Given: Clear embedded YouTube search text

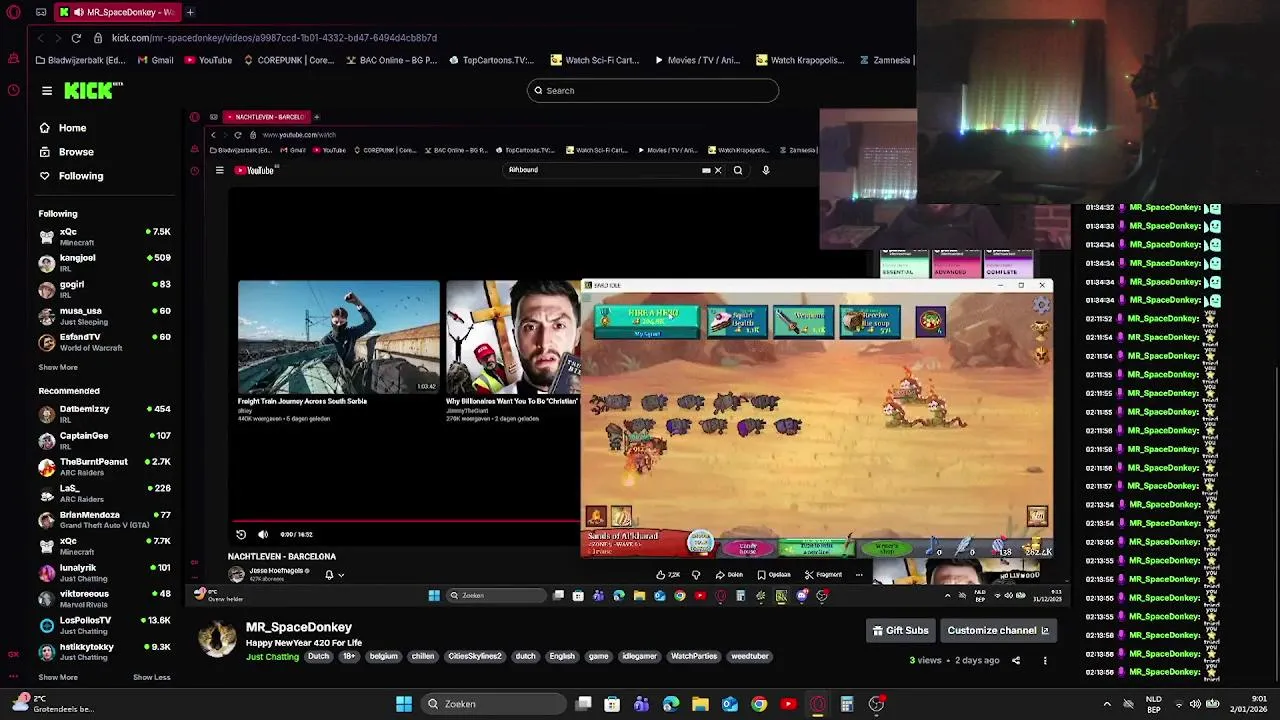Looking at the screenshot, I should 717,170.
